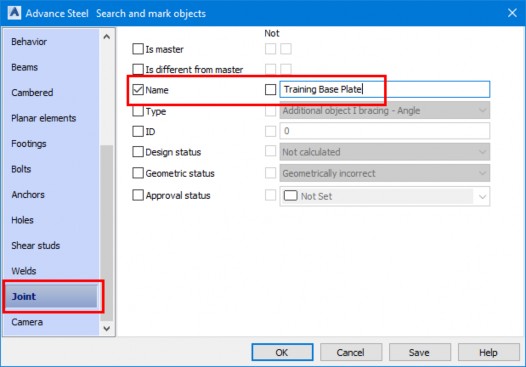
Task: Click the Save button
Action: pos(420,352)
